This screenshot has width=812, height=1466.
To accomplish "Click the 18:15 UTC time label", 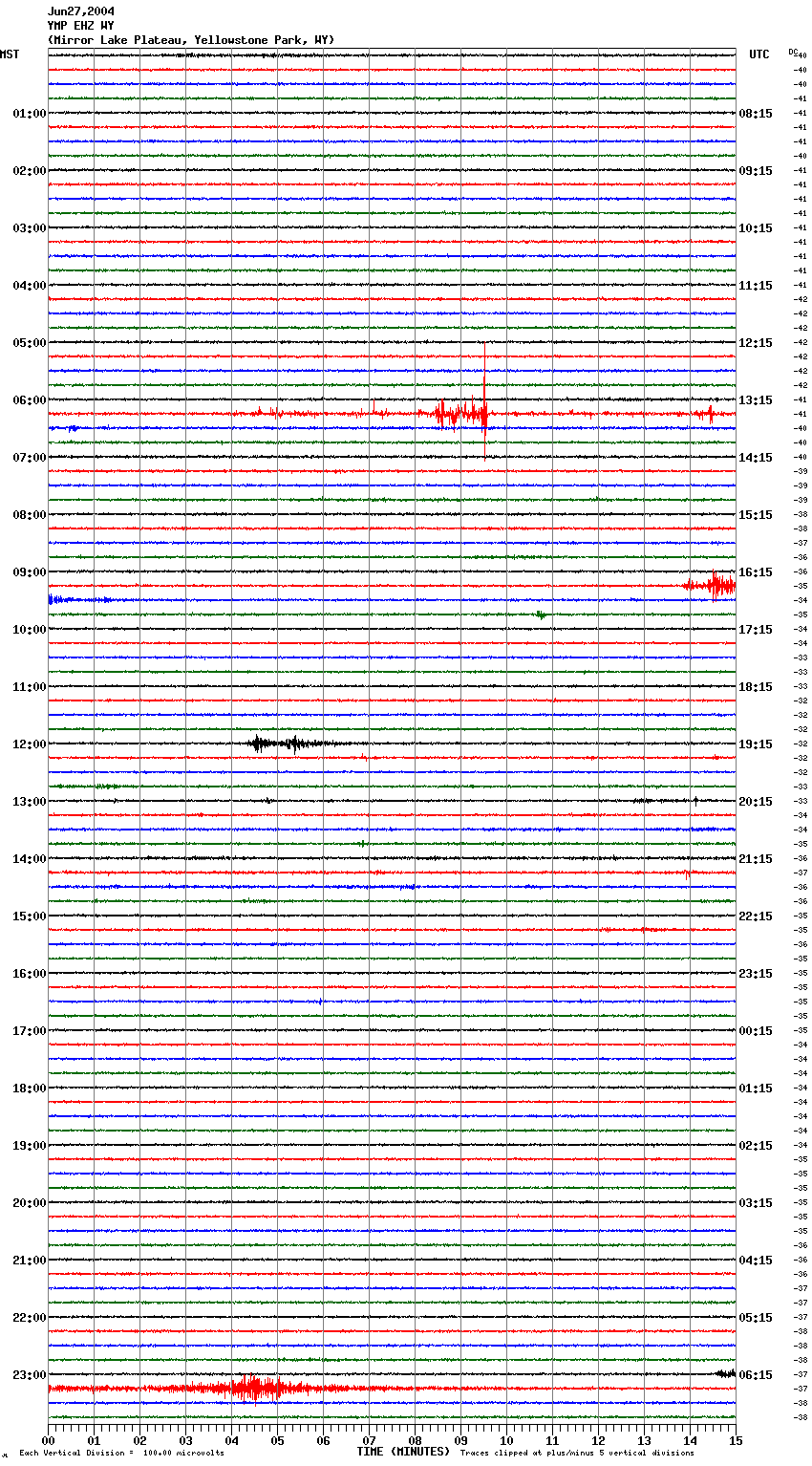I will 756,687.
